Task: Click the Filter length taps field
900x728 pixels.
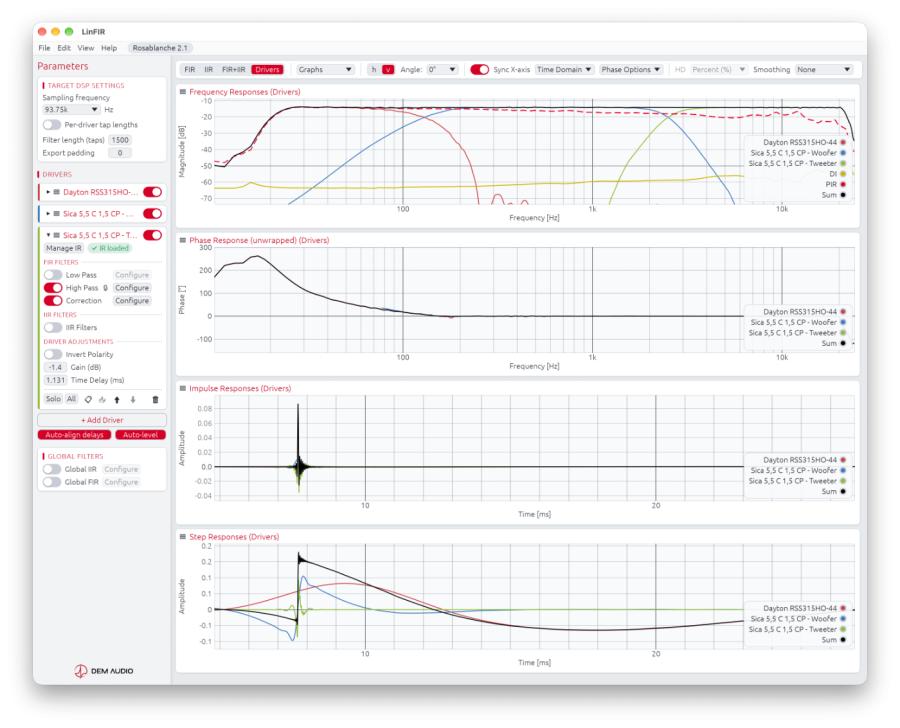Action: pos(120,140)
